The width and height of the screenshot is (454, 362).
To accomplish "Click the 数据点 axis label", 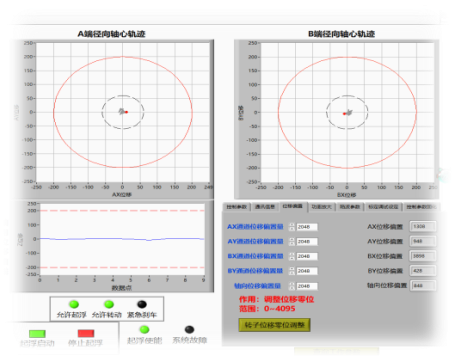I will pos(122,288).
